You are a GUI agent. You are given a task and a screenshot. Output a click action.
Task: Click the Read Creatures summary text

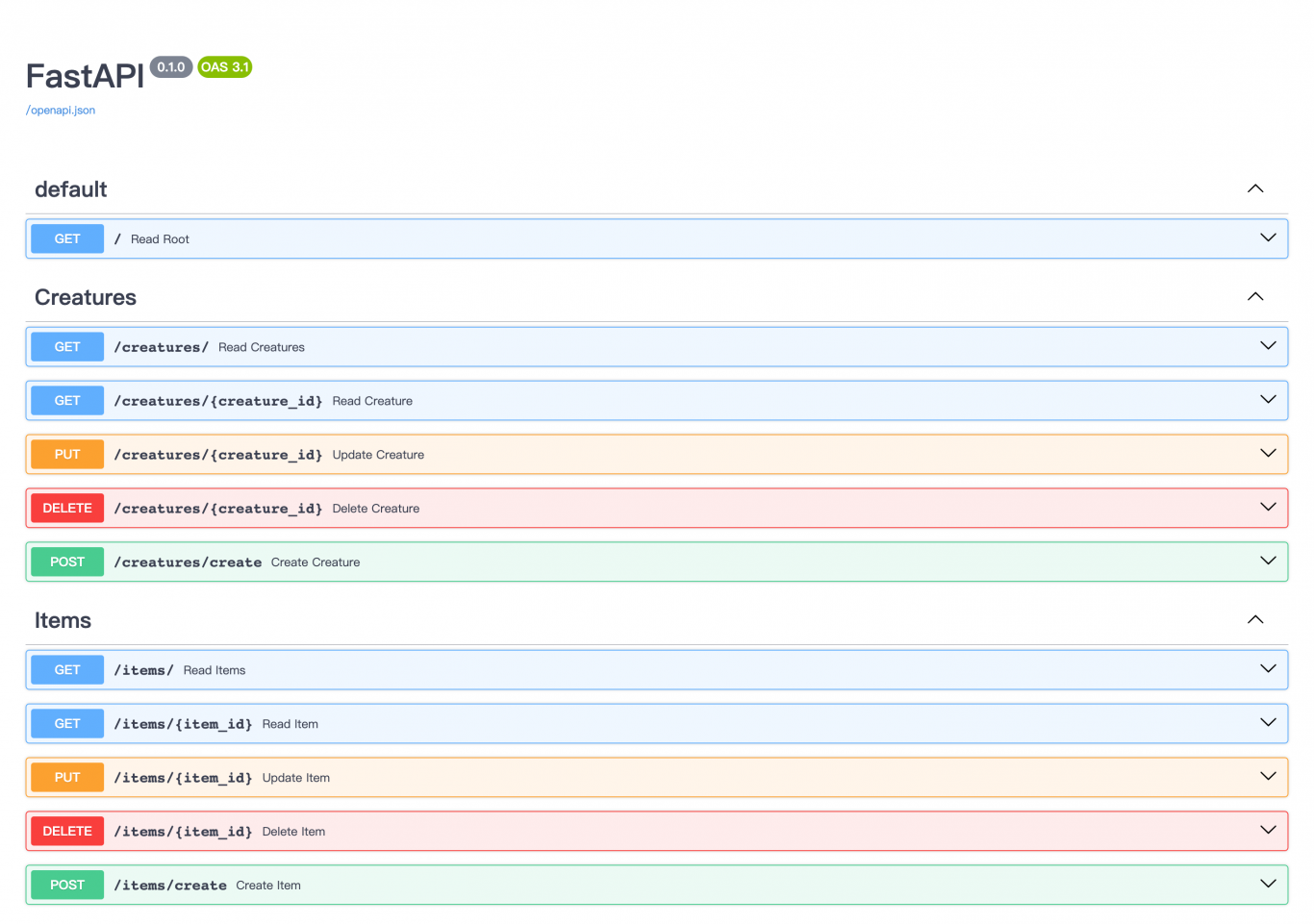(262, 347)
